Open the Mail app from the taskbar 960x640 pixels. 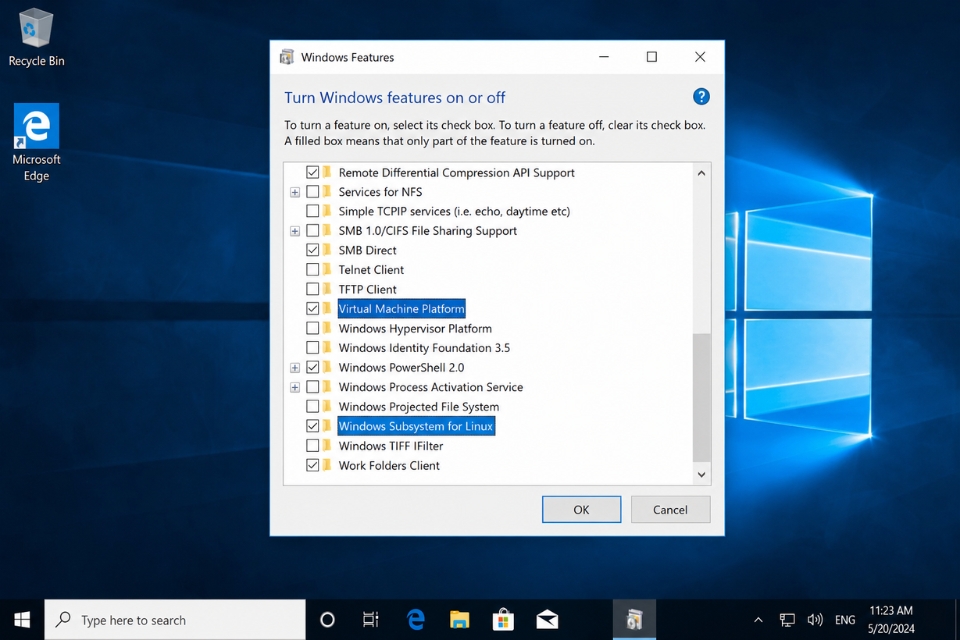[x=547, y=620]
